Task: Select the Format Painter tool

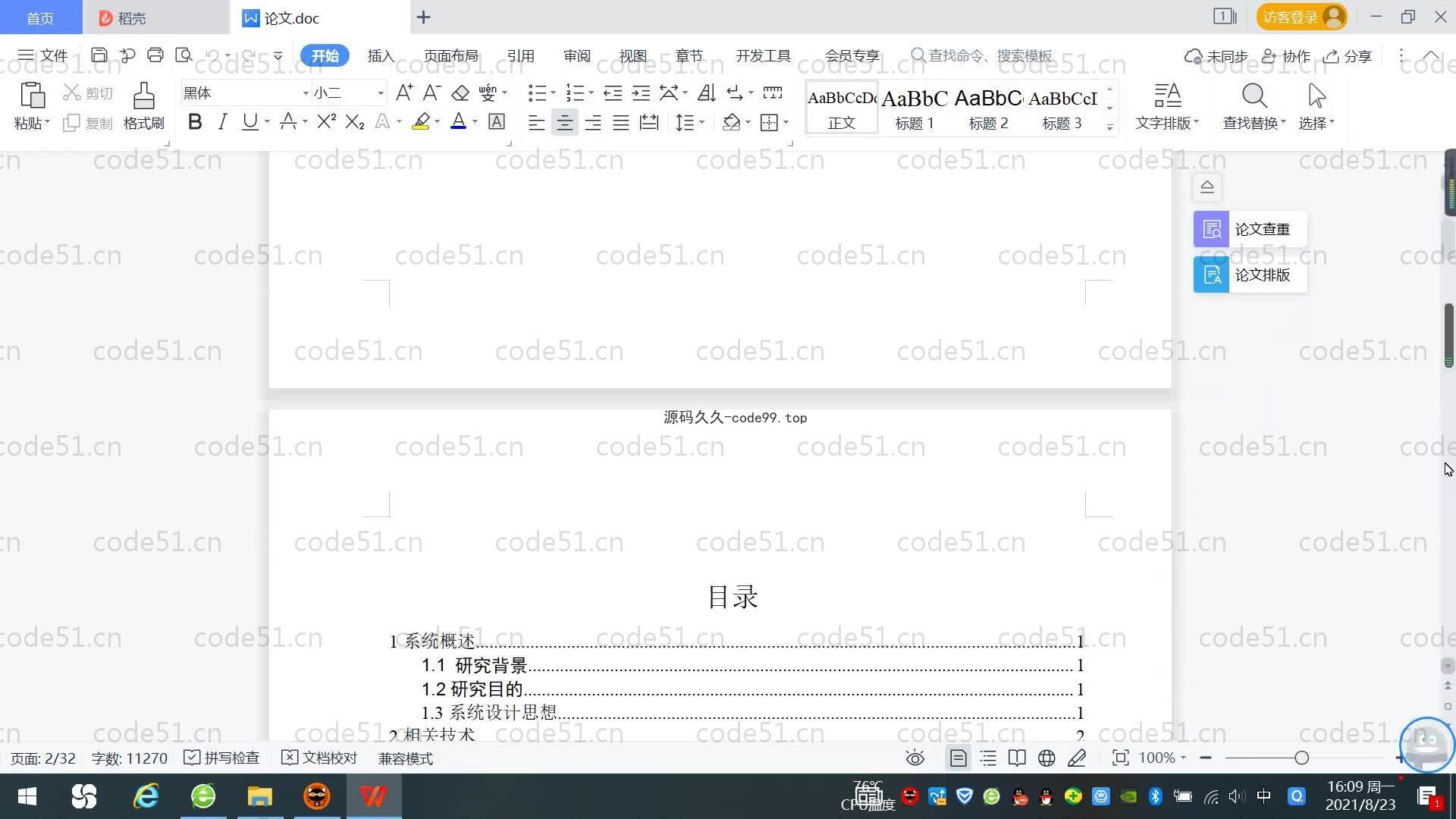Action: [x=144, y=106]
